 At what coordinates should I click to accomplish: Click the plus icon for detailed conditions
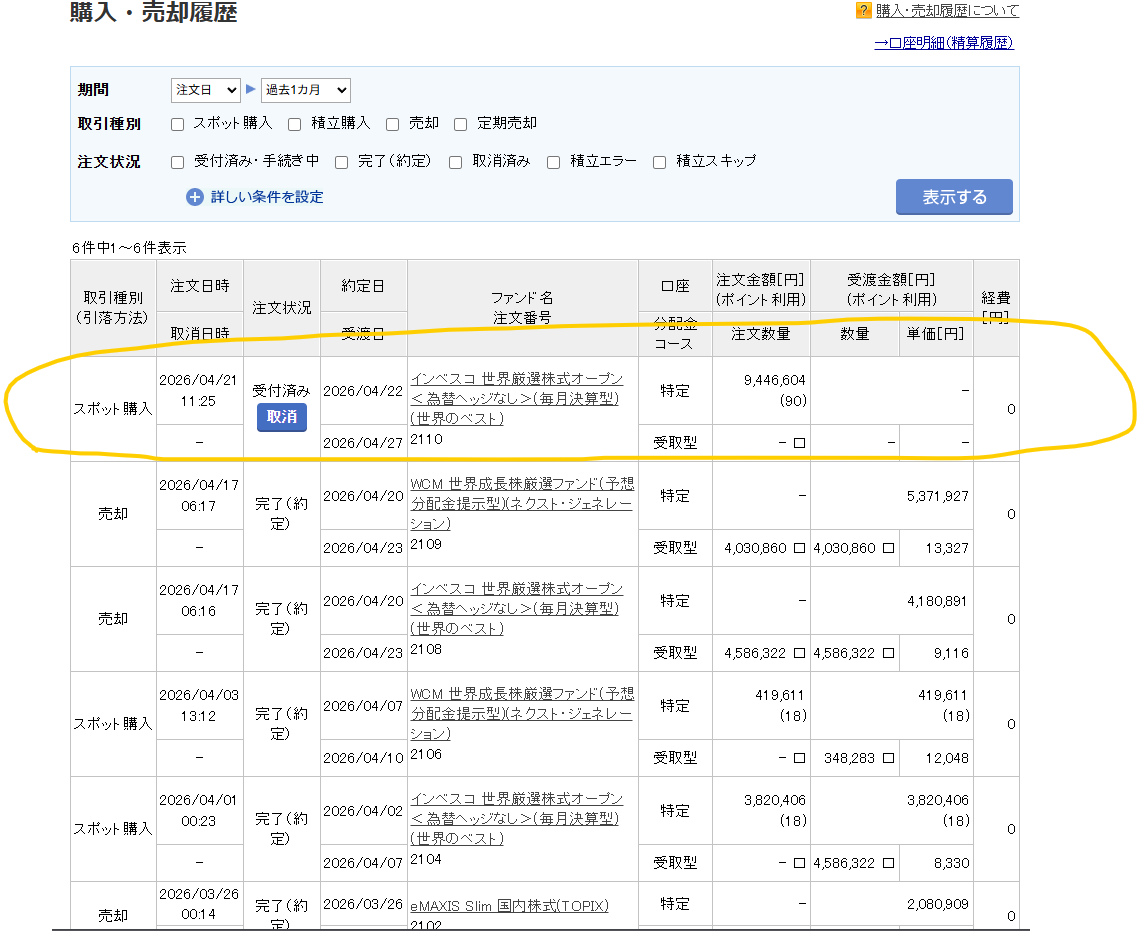[x=195, y=197]
